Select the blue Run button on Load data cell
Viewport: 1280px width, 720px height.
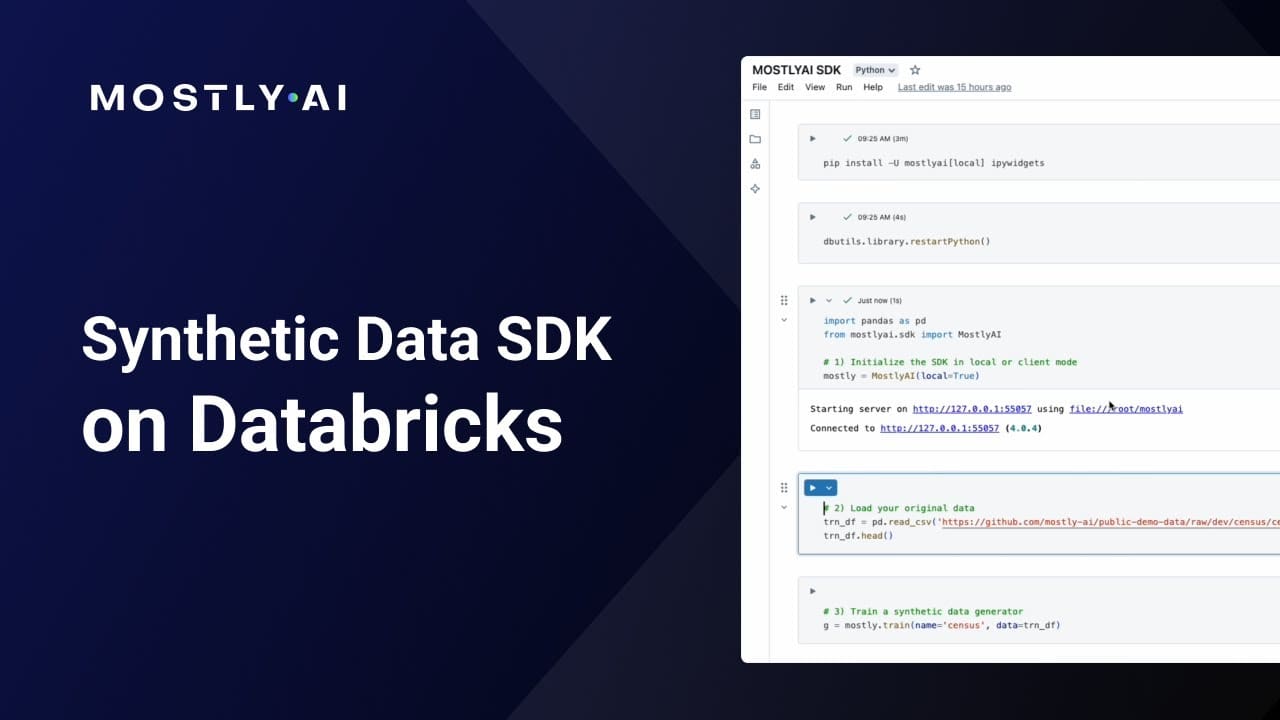point(814,487)
